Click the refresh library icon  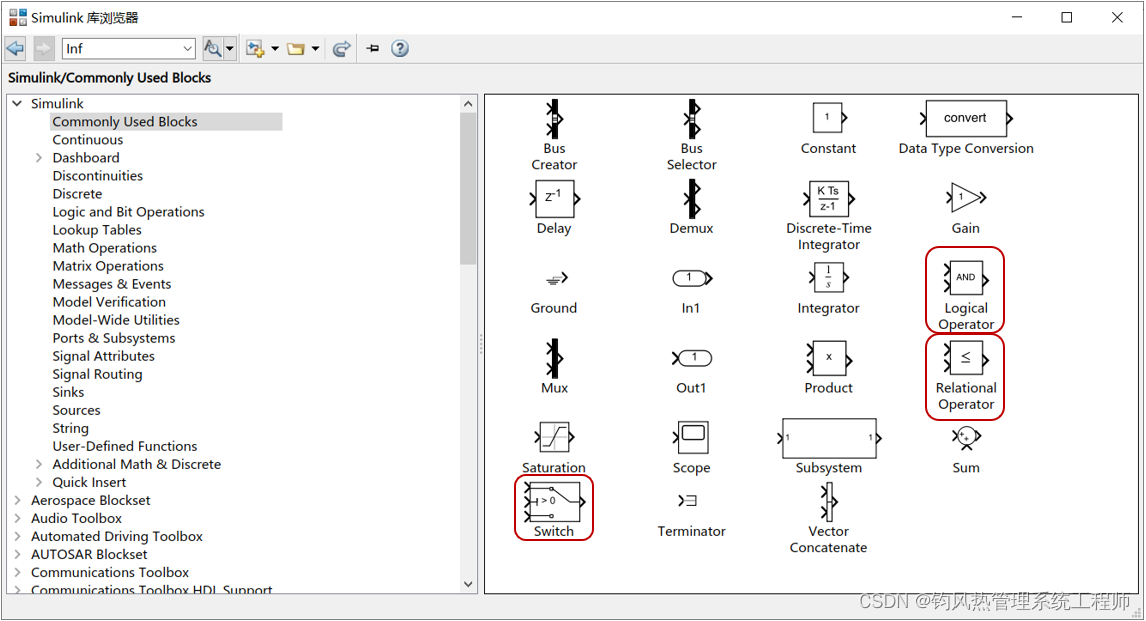tap(341, 49)
